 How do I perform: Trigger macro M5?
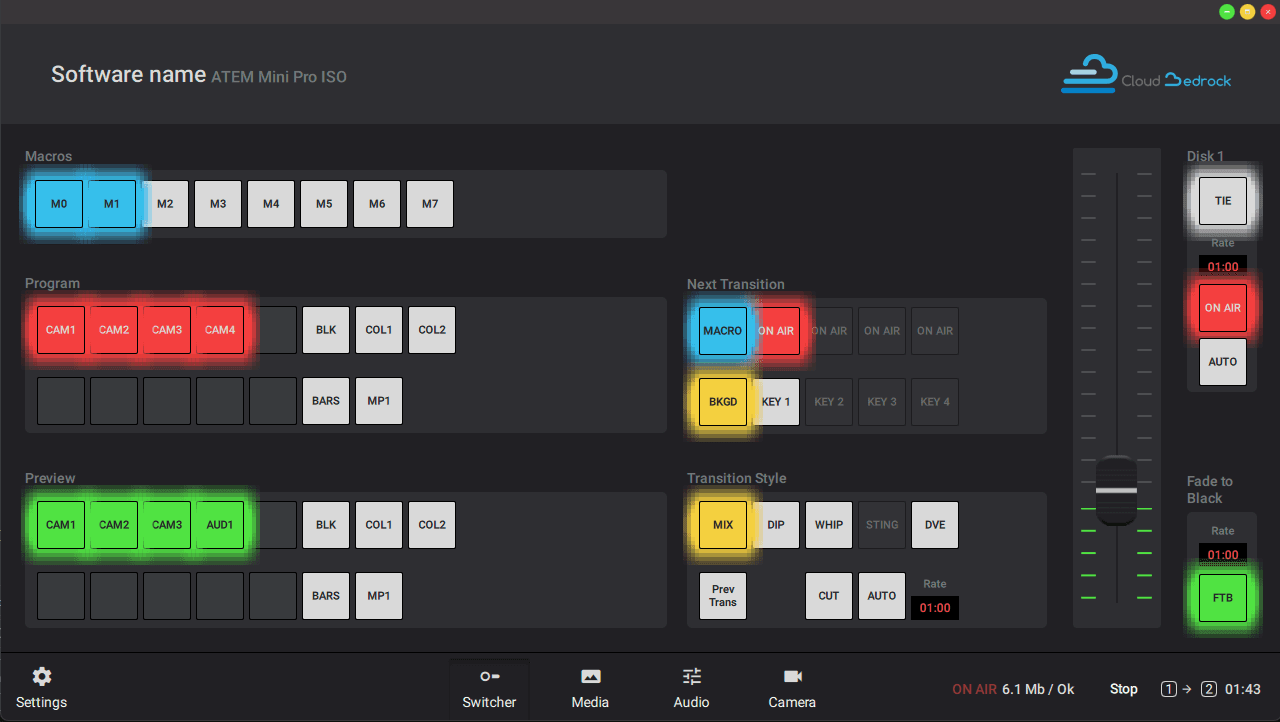click(324, 204)
